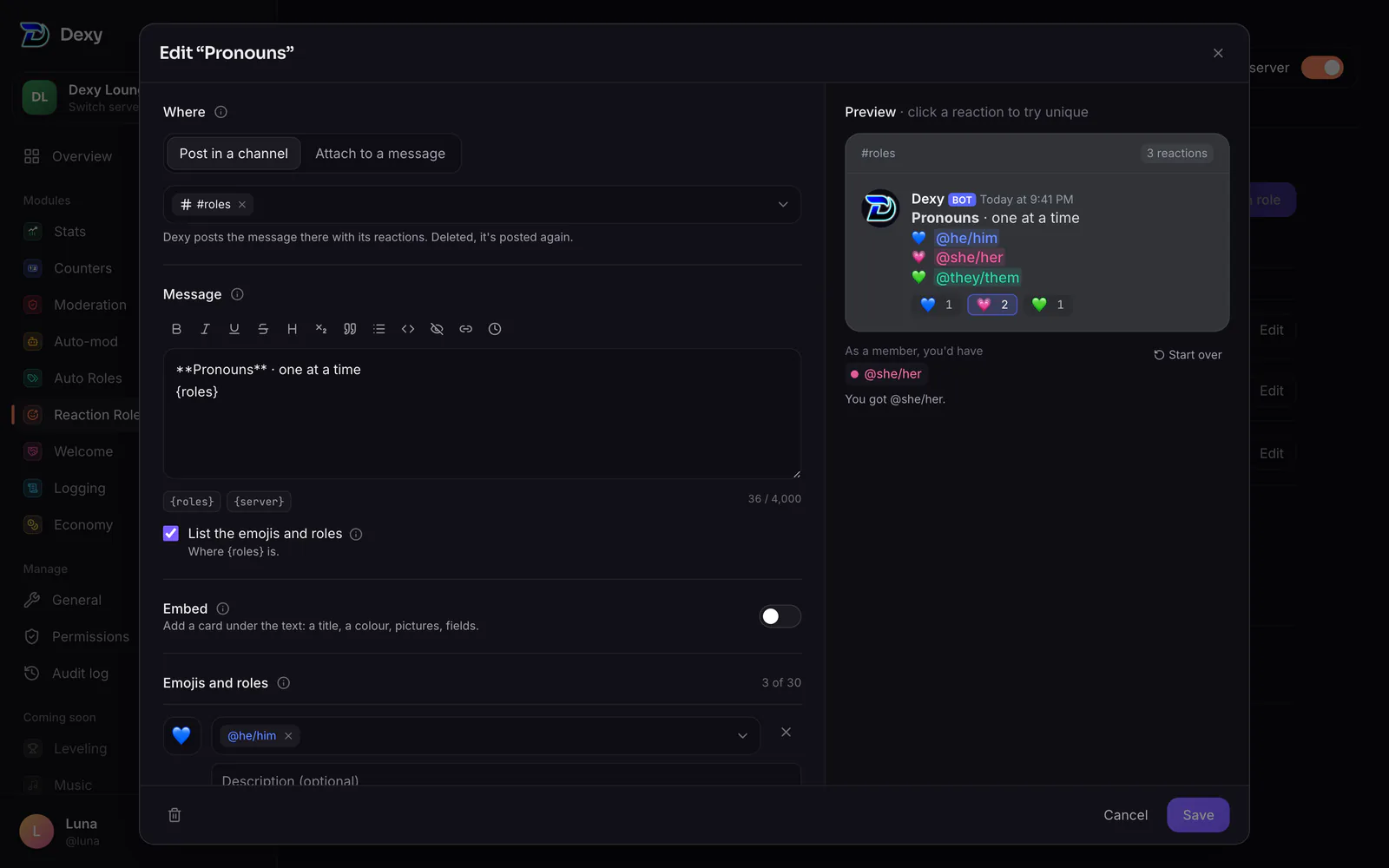The height and width of the screenshot is (868, 1389).
Task: Toggle the server switch behind the dialog
Action: pos(1322,68)
